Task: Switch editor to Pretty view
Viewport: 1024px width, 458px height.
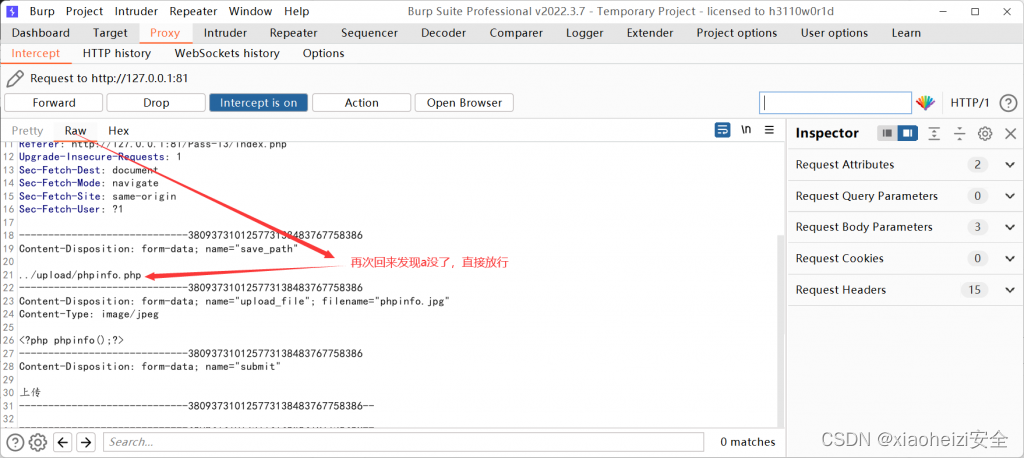Action: tap(27, 131)
